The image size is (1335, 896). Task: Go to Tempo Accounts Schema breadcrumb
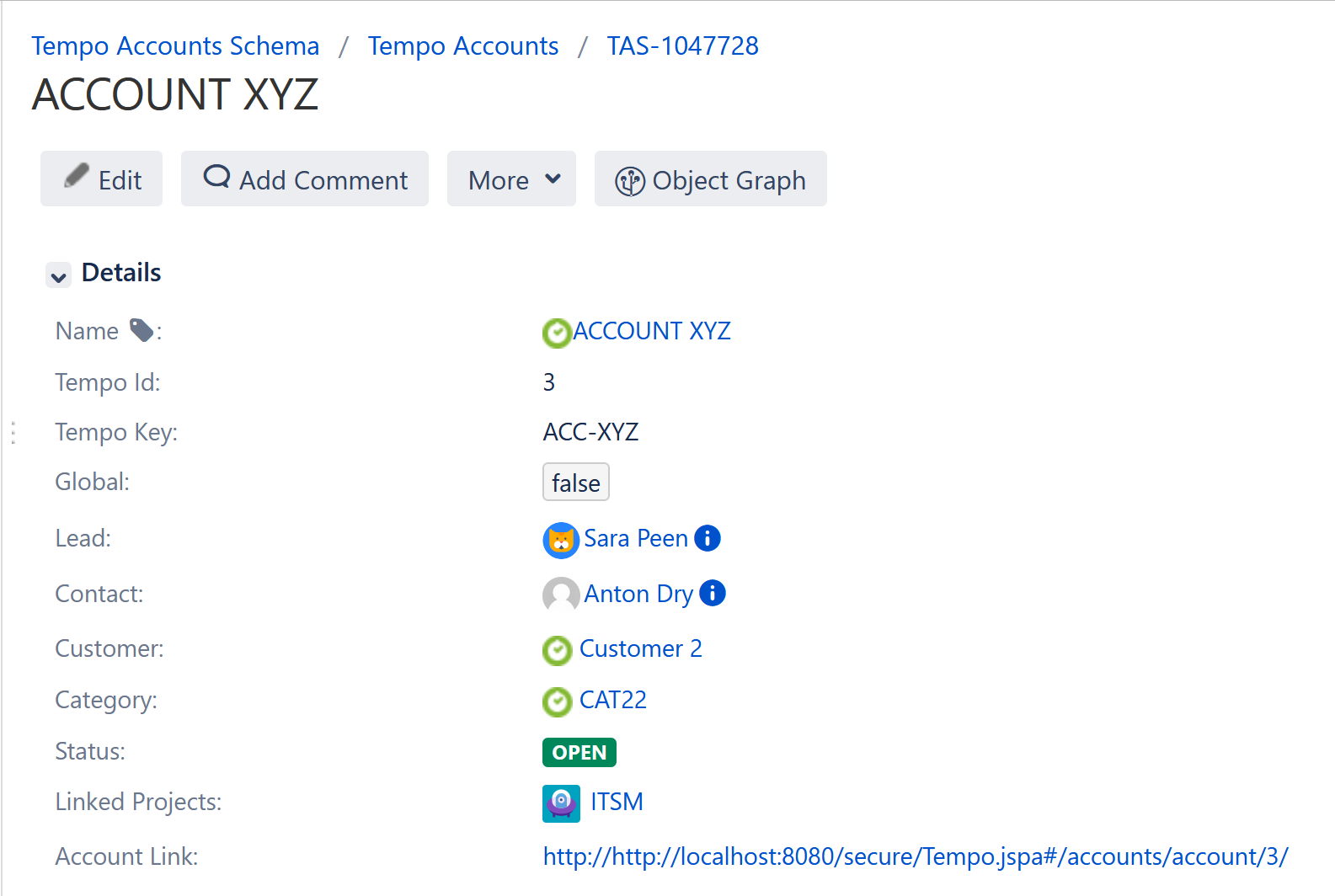(x=175, y=46)
